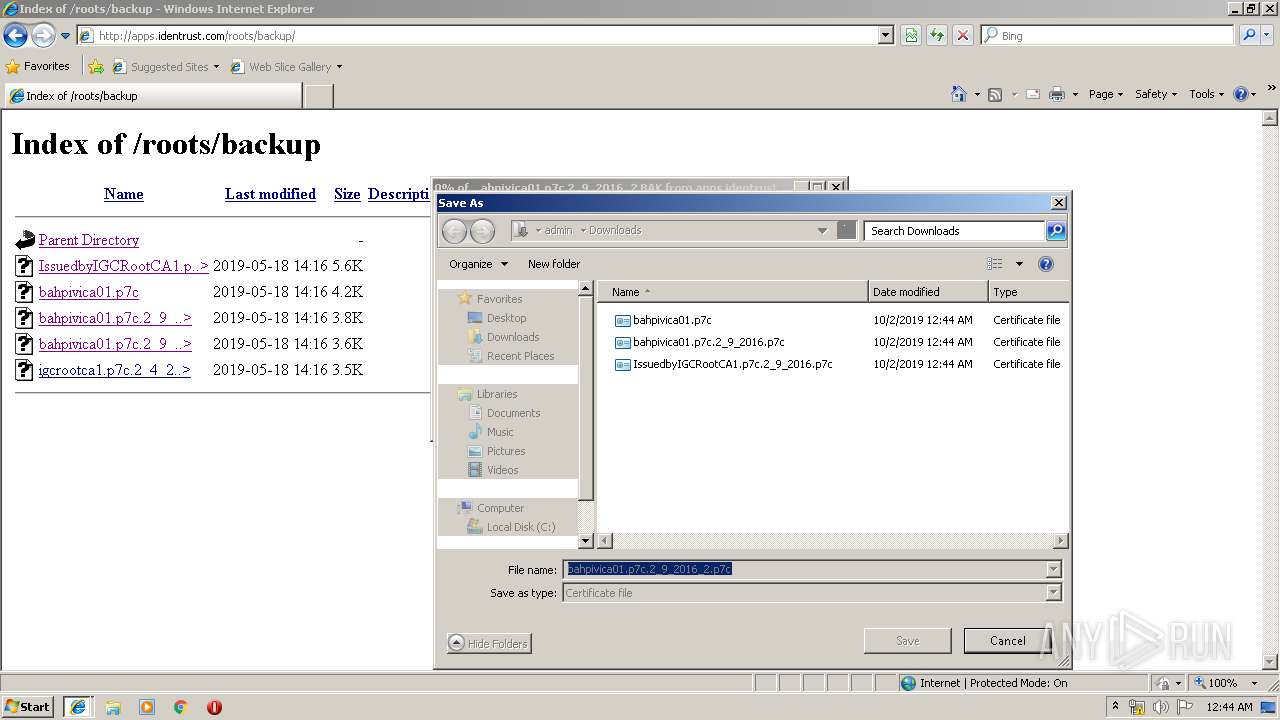The image size is (1280, 720).
Task: Select file IssuedbyIGCRootCA1.p7c.2_9_2016.p7c in list
Action: tap(732, 364)
